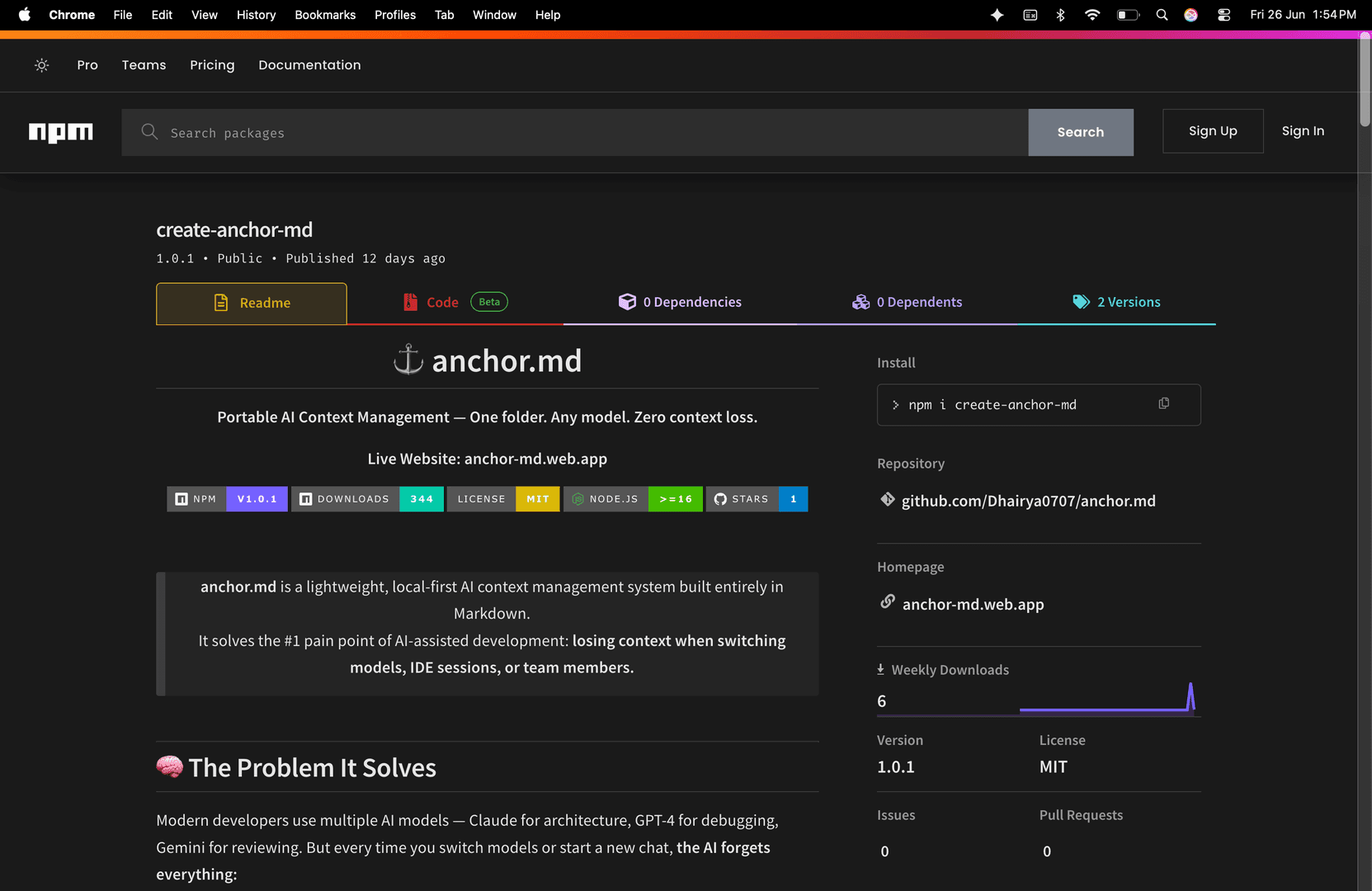The width and height of the screenshot is (1372, 891).
Task: Click the weekly downloads sparkline chart
Action: [x=1107, y=698]
